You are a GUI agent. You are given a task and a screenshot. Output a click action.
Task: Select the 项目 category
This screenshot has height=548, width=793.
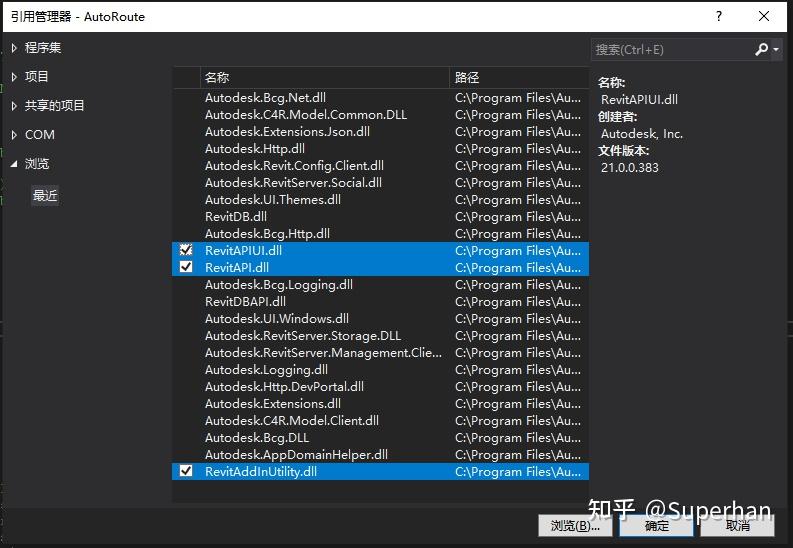36,77
